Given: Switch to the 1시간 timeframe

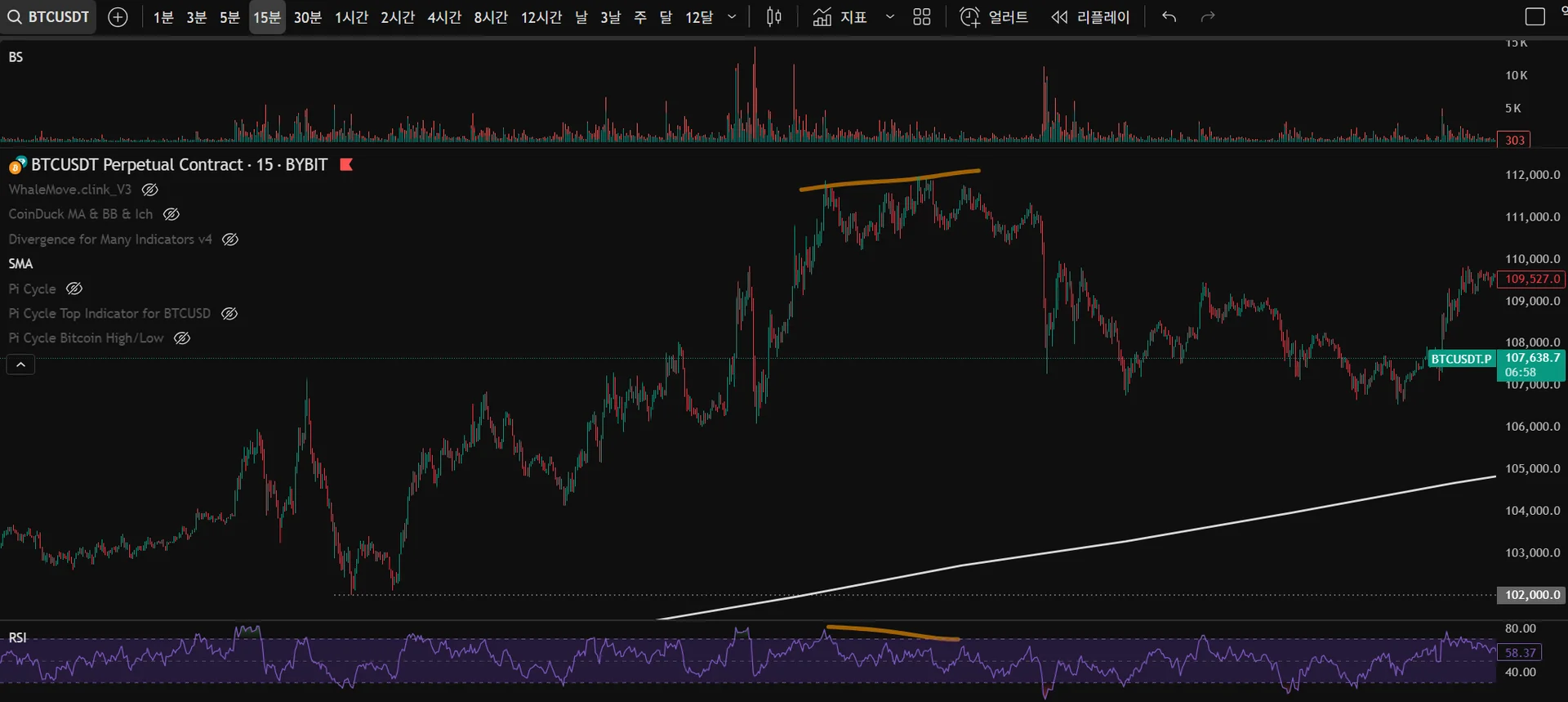Looking at the screenshot, I should [x=351, y=17].
